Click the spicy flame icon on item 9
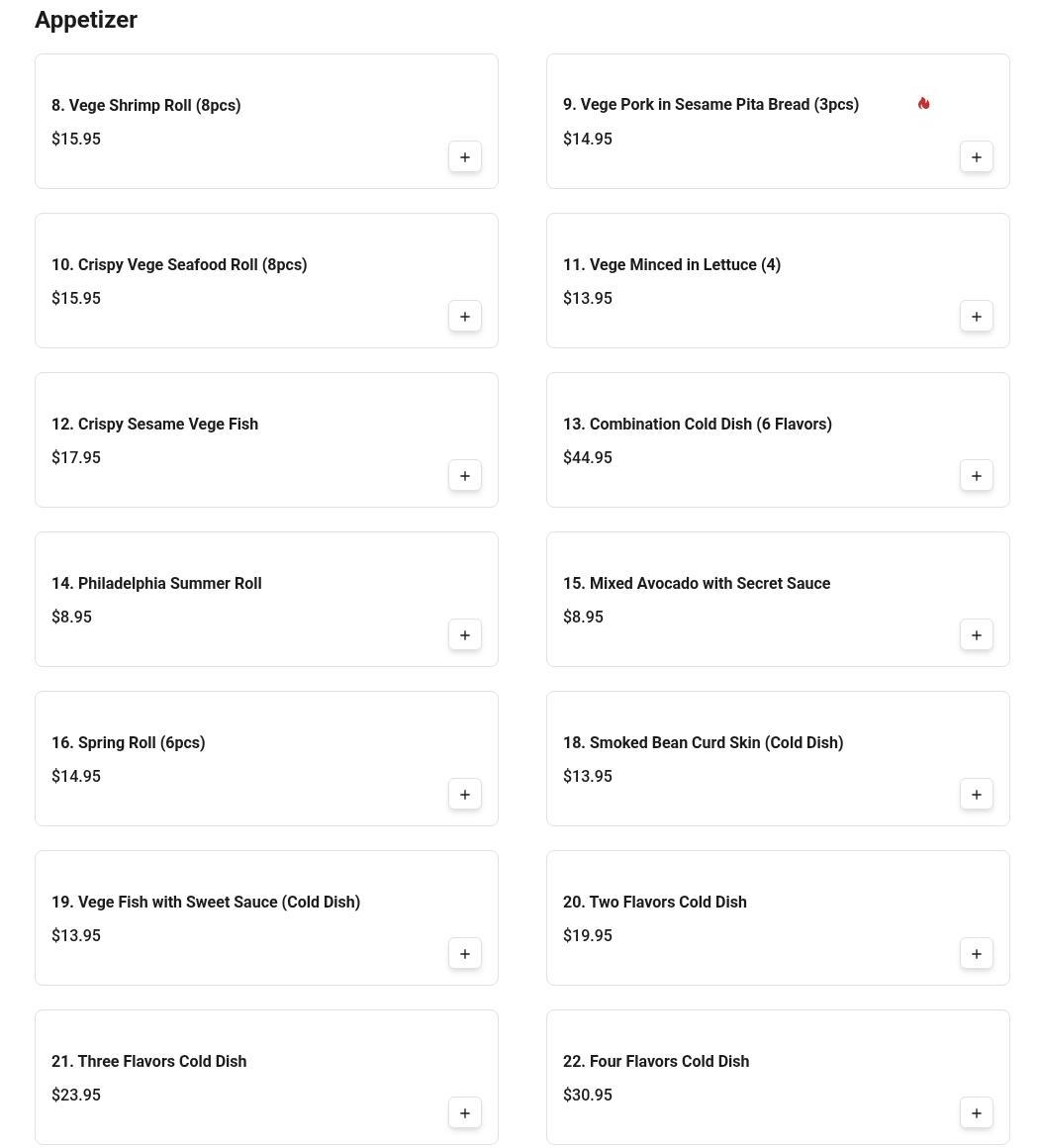The width and height of the screenshot is (1039, 1148). [923, 104]
